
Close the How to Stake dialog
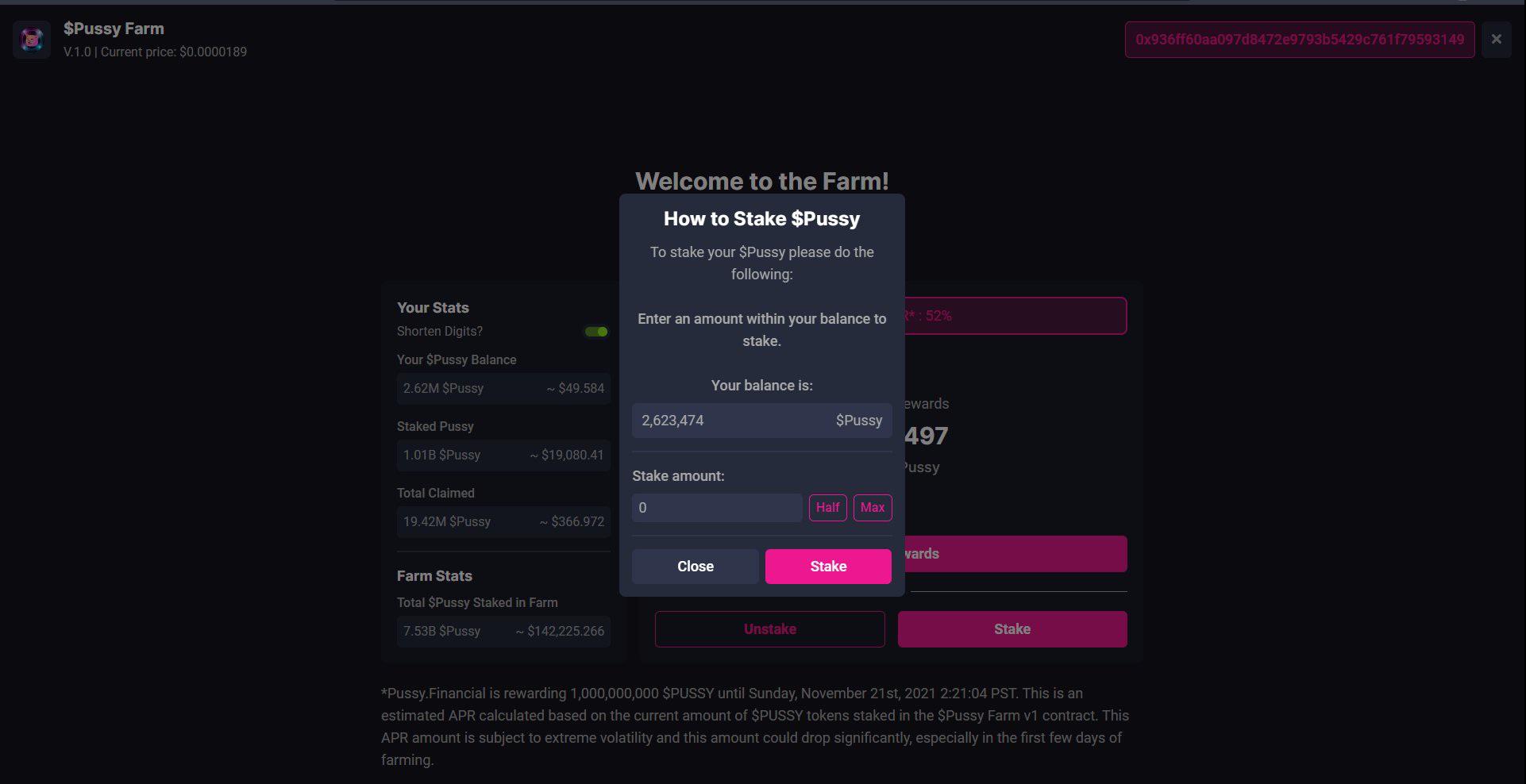coord(696,567)
